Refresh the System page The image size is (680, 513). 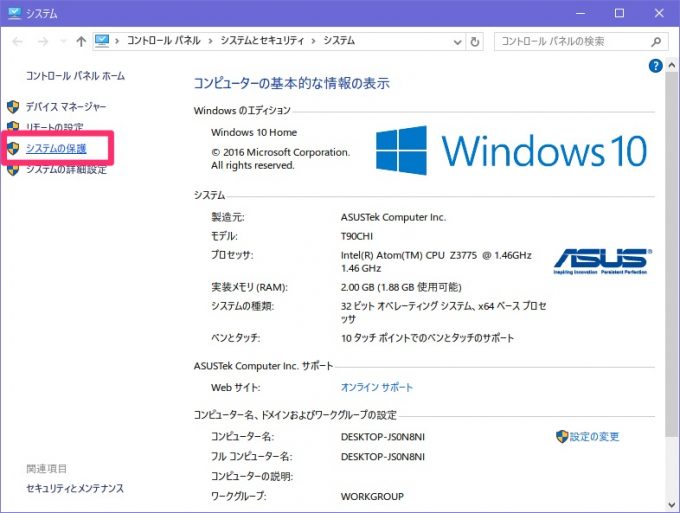point(475,42)
